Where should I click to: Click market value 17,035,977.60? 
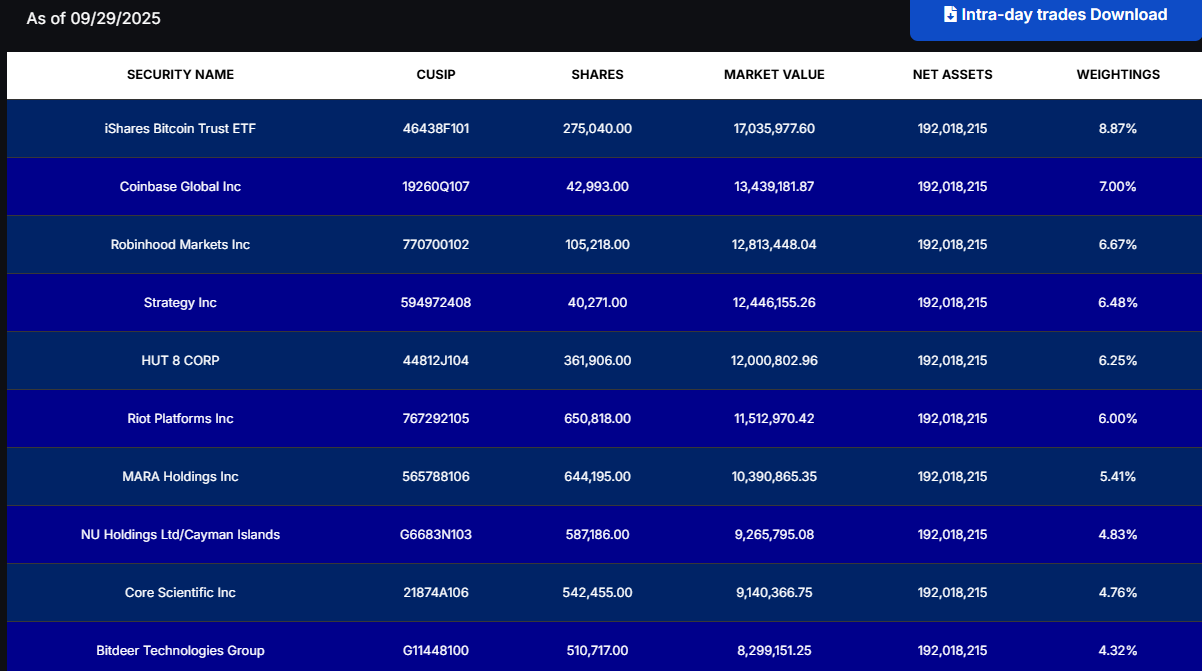click(x=774, y=129)
